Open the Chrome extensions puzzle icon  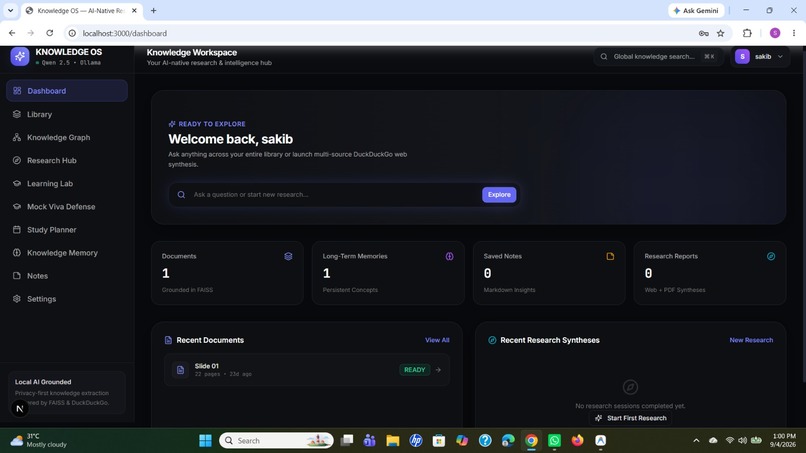747,33
